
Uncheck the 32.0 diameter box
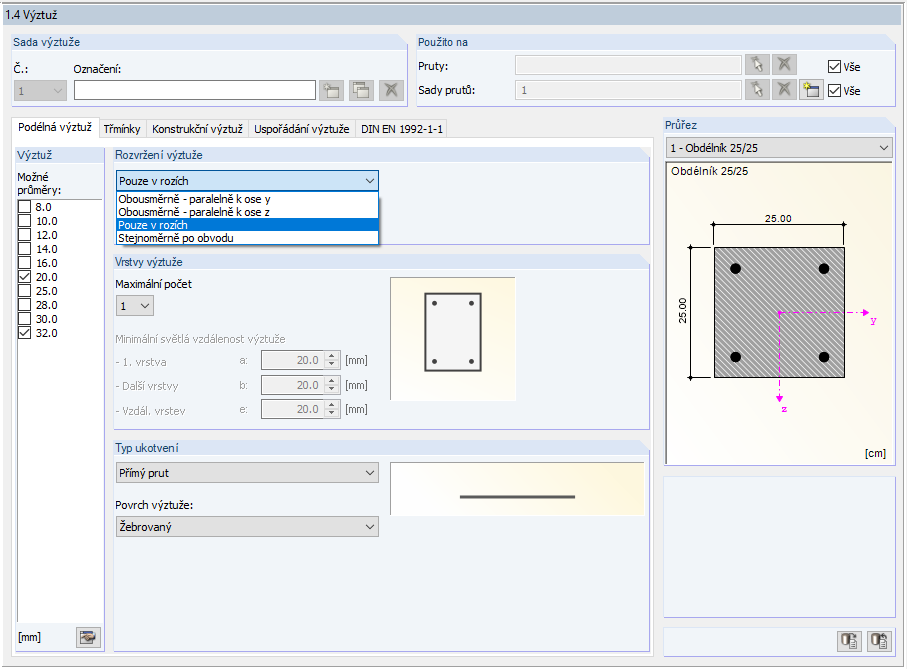pos(24,333)
